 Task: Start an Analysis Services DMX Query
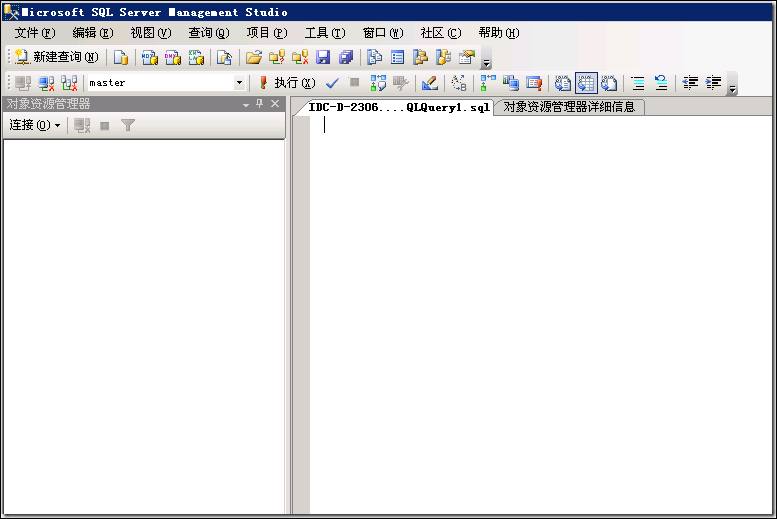[x=173, y=57]
